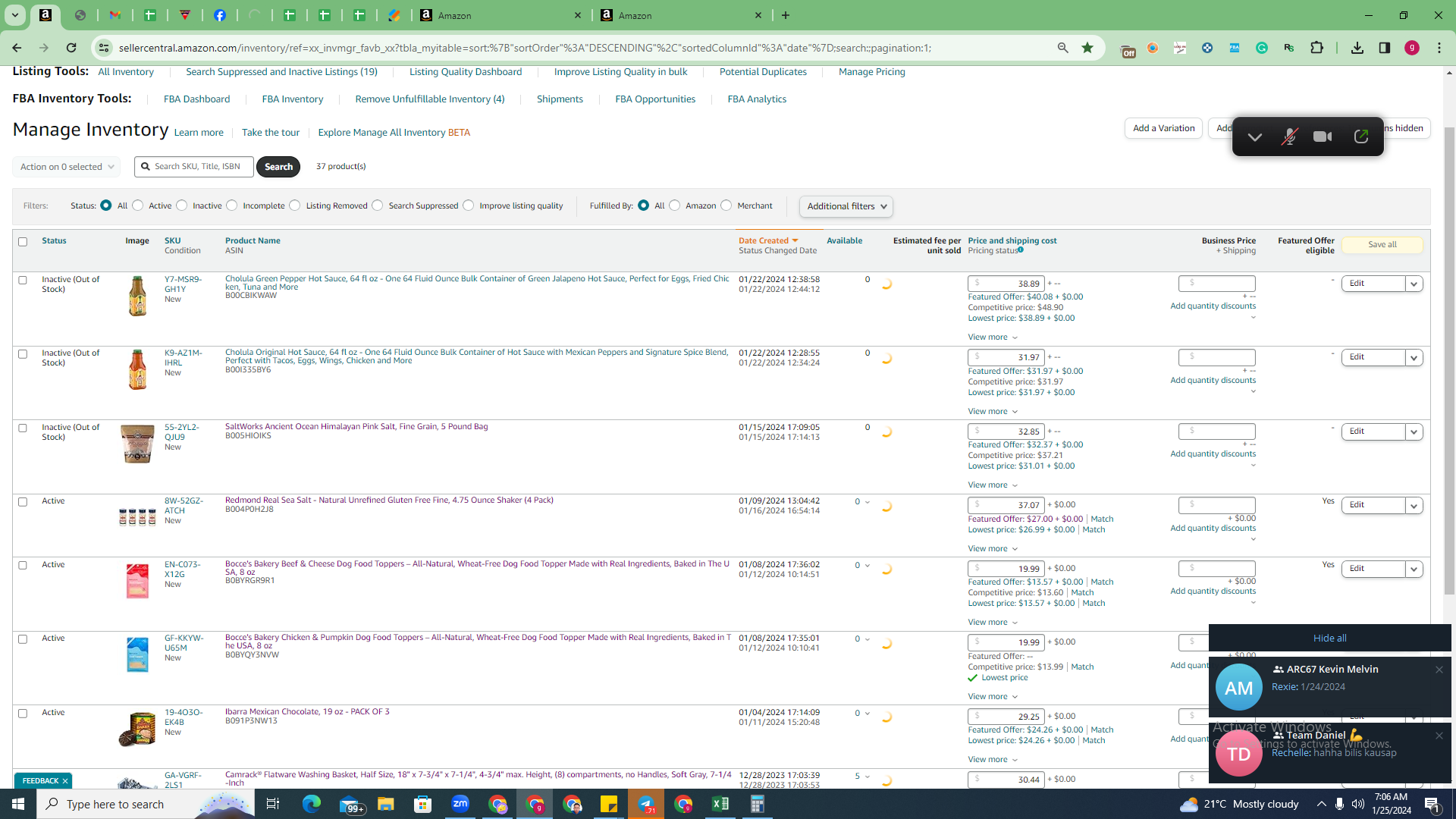The image size is (1456, 819).
Task: Open Zoom from the taskbar
Action: click(x=460, y=804)
